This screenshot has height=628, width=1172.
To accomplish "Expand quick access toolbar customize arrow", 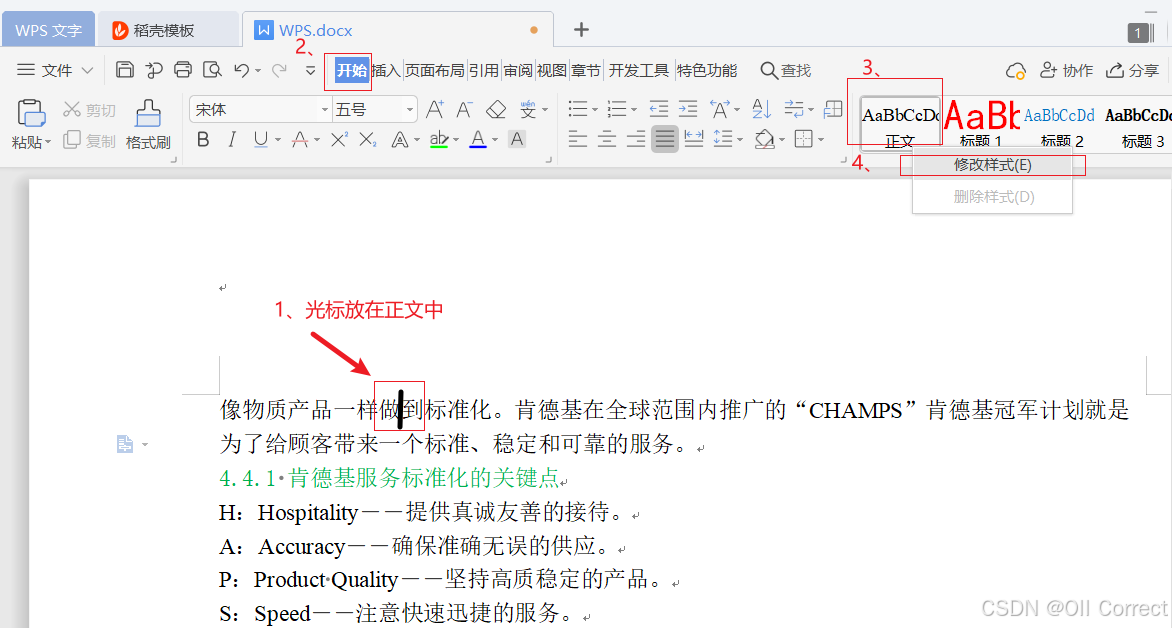I will [x=310, y=70].
